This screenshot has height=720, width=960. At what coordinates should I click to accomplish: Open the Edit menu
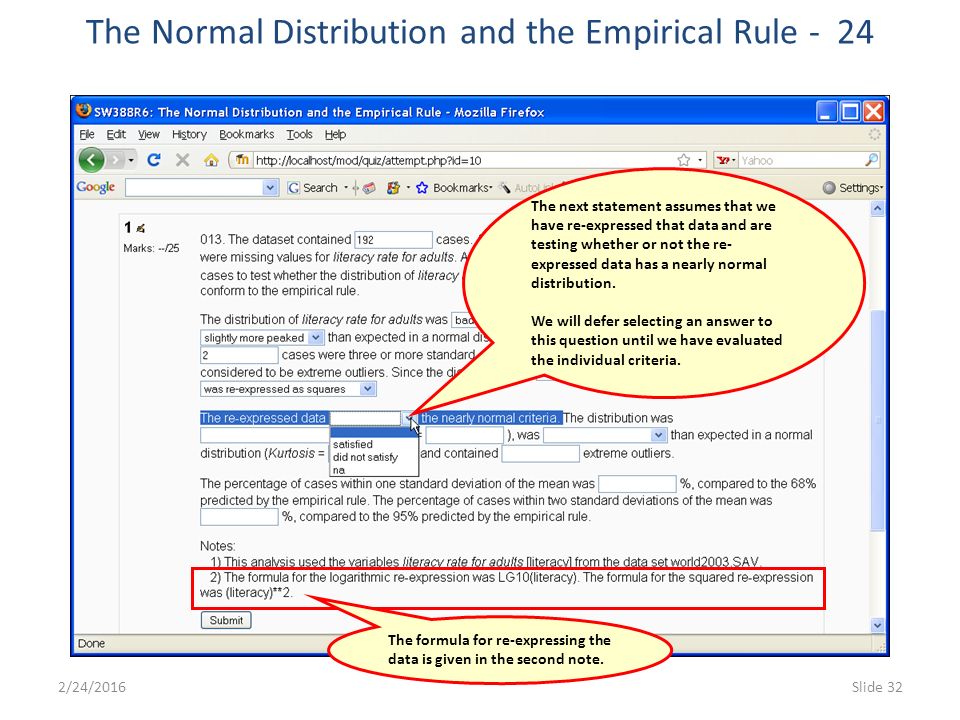[x=116, y=135]
